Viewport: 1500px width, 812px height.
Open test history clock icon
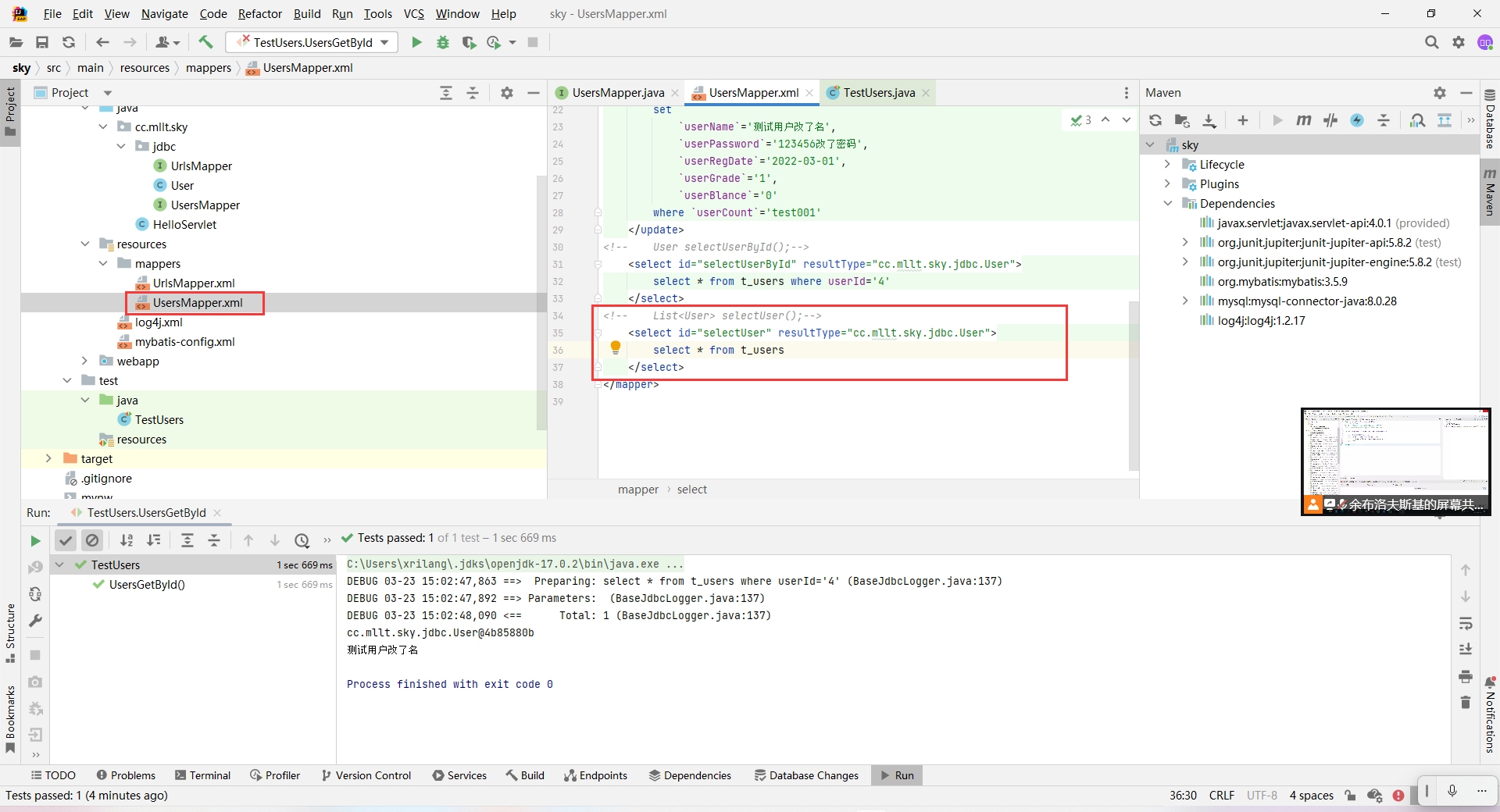(x=302, y=540)
